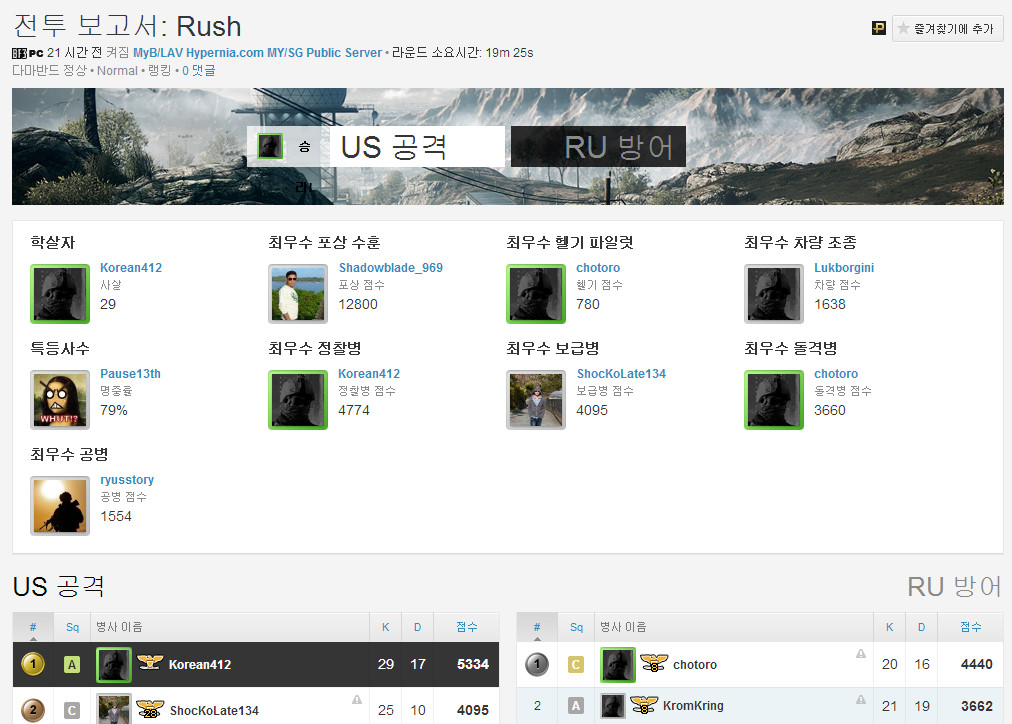Click gold rank 1 medal for Korean412
This screenshot has height=724, width=1012.
(x=33, y=664)
